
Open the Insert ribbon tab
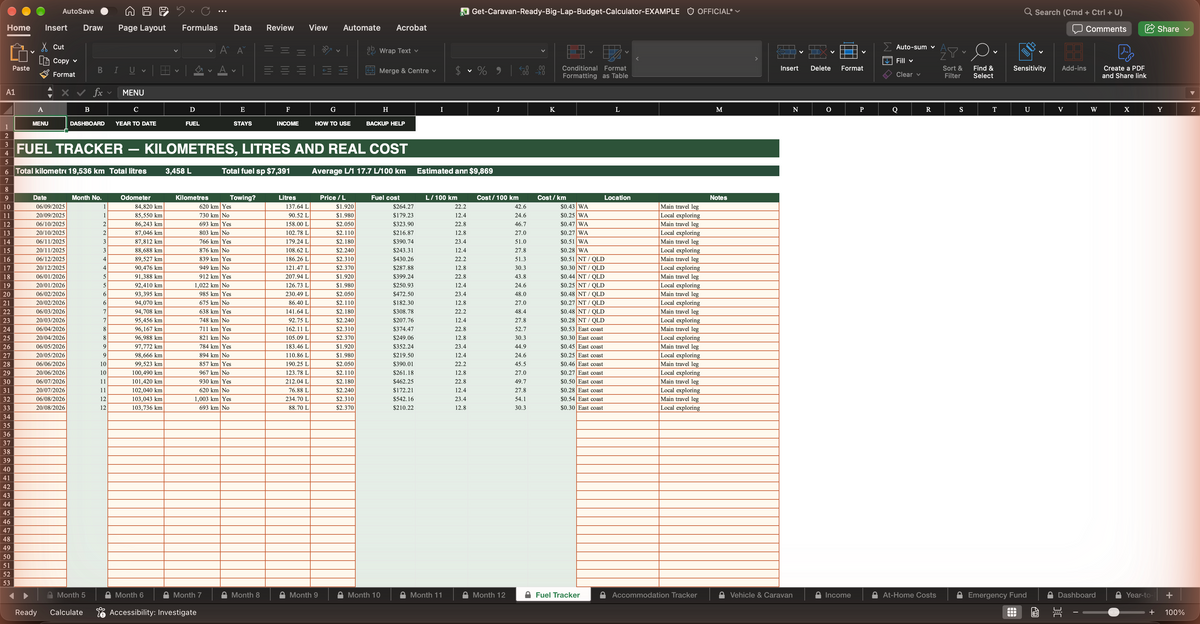(x=56, y=28)
